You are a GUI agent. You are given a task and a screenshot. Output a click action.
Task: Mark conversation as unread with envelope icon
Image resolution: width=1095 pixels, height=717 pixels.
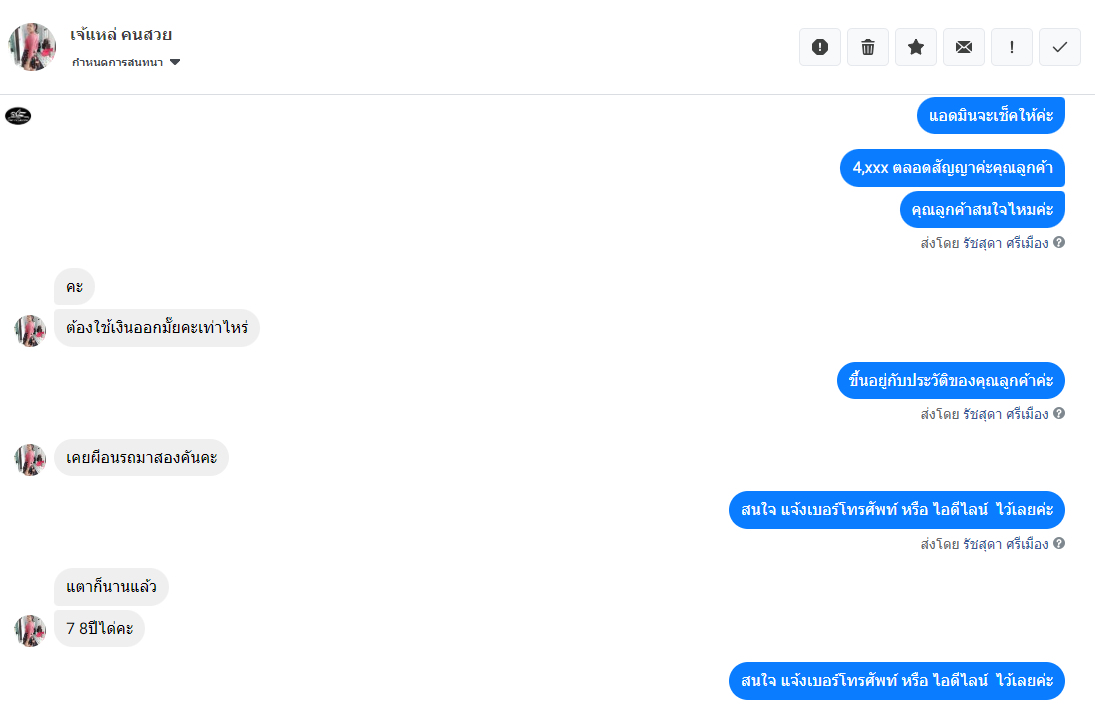click(x=964, y=47)
